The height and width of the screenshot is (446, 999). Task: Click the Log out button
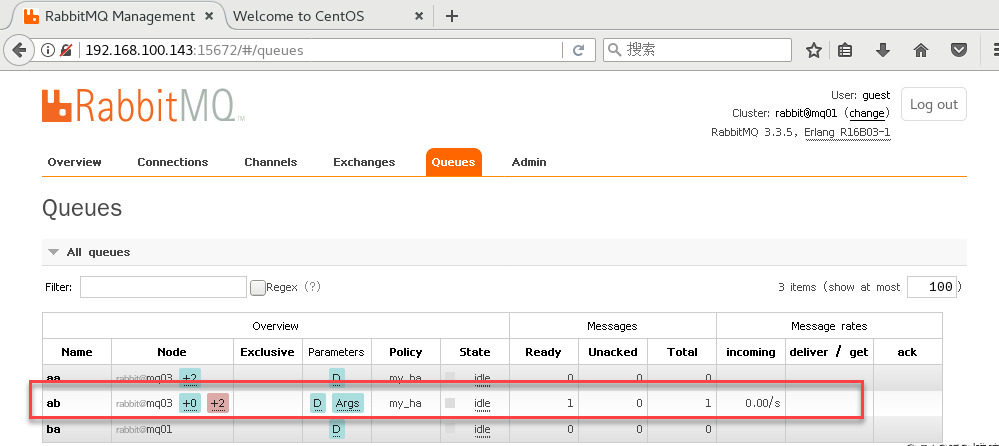coord(933,104)
